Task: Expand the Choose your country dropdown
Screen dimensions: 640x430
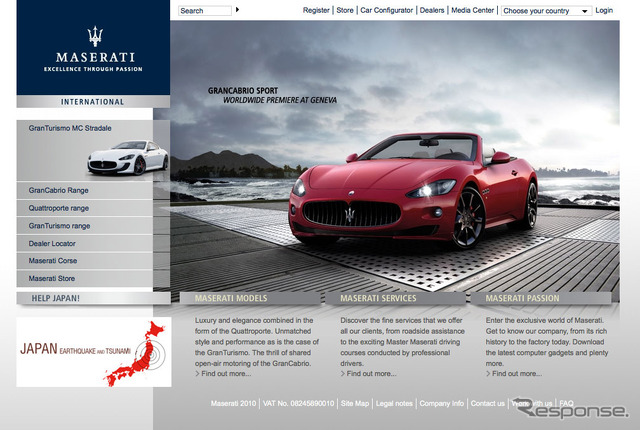Action: pyautogui.click(x=546, y=11)
